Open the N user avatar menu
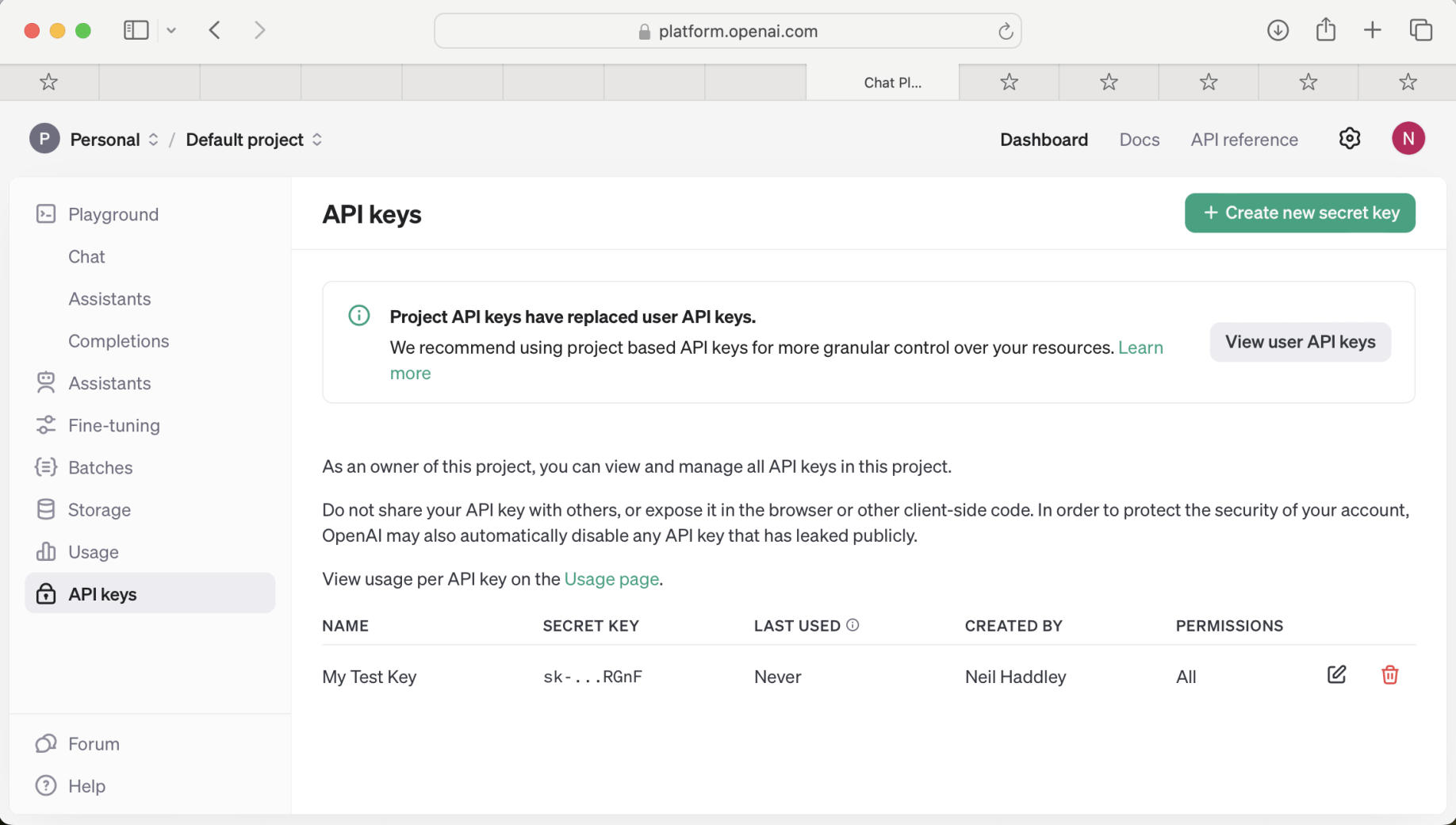 1408,139
